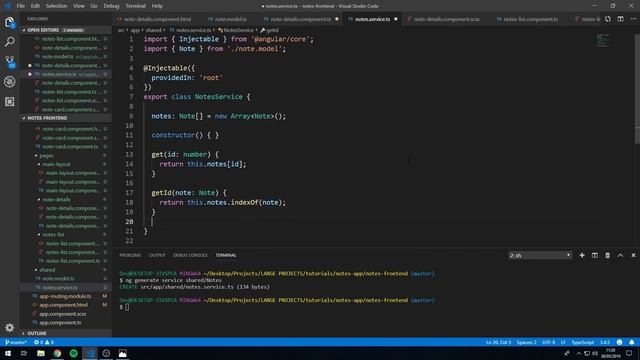Open Task View on the taskbar
640x360 pixels.
pyautogui.click(x=24, y=353)
